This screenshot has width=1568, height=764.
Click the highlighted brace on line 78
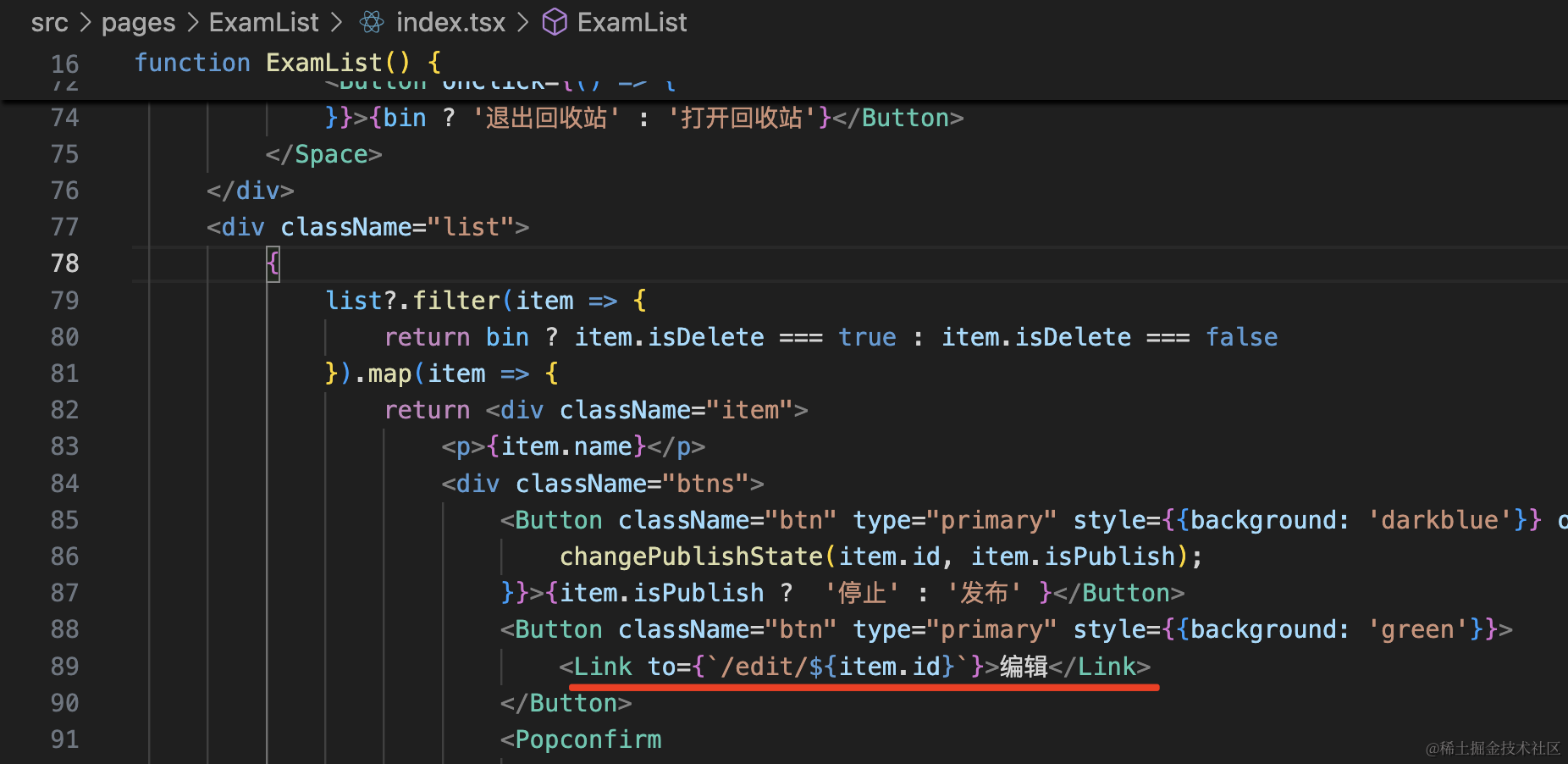pos(273,263)
